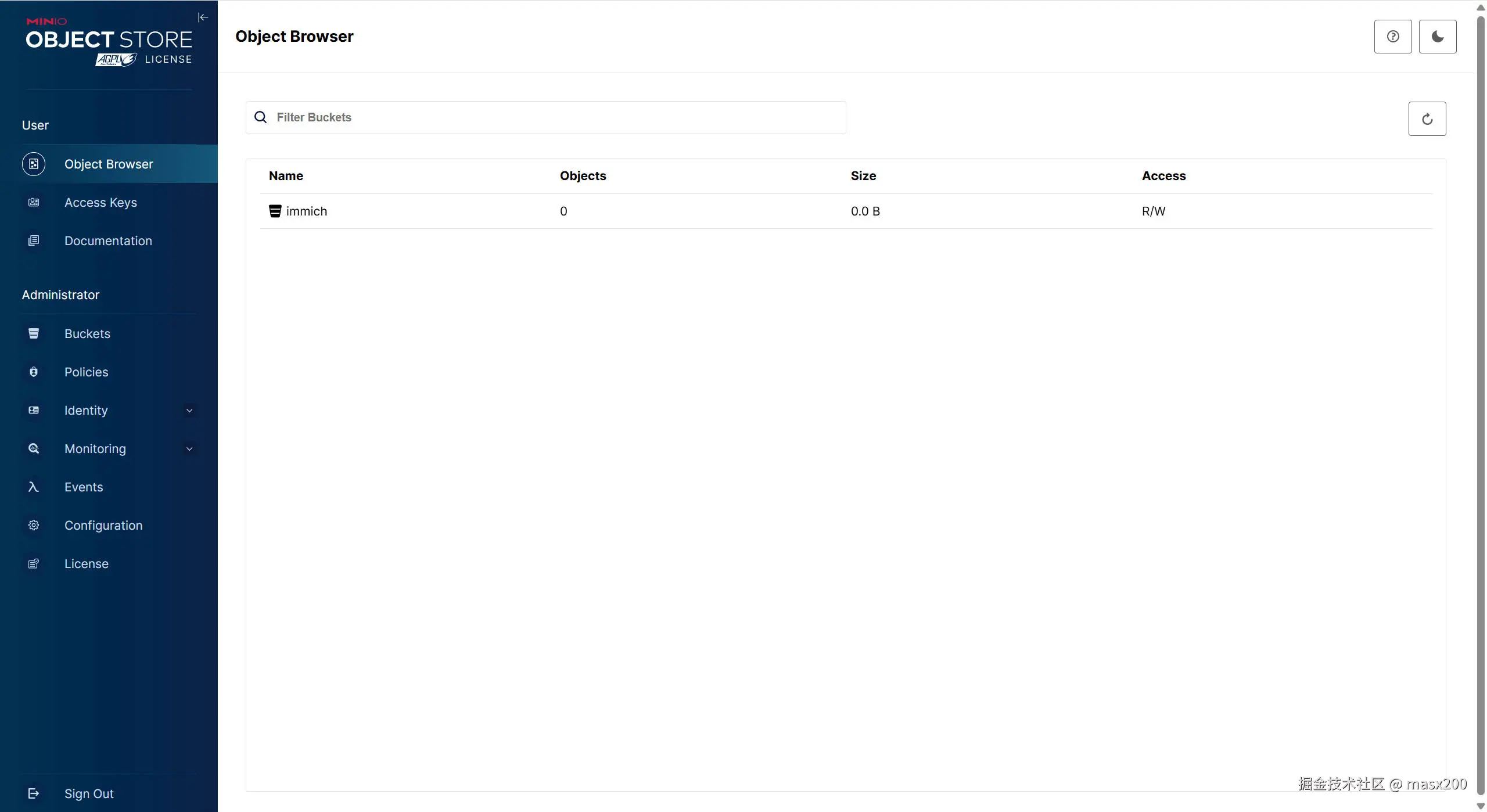Expand the Monitoring submenu chevron
1487x812 pixels.
[189, 449]
